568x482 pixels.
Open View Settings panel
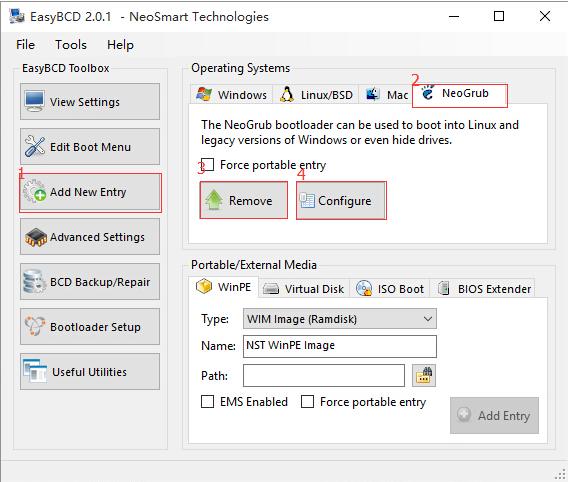click(90, 101)
